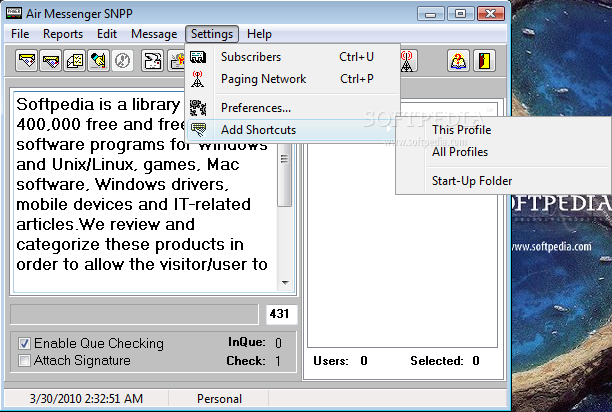Enable the Attach Signature checkbox
This screenshot has height=412, width=612.
tap(24, 360)
